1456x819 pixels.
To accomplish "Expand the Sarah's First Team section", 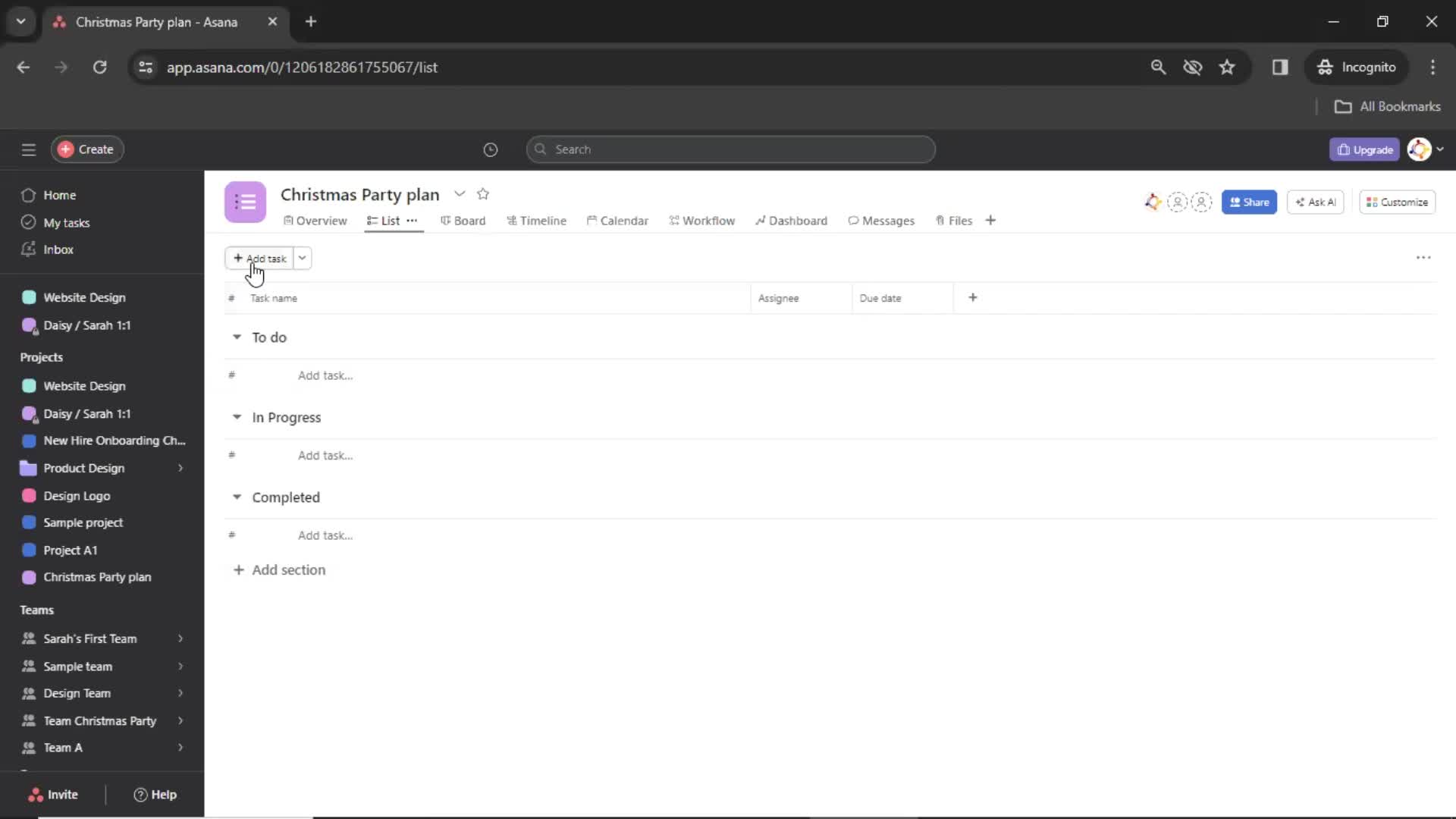I will 180,638.
